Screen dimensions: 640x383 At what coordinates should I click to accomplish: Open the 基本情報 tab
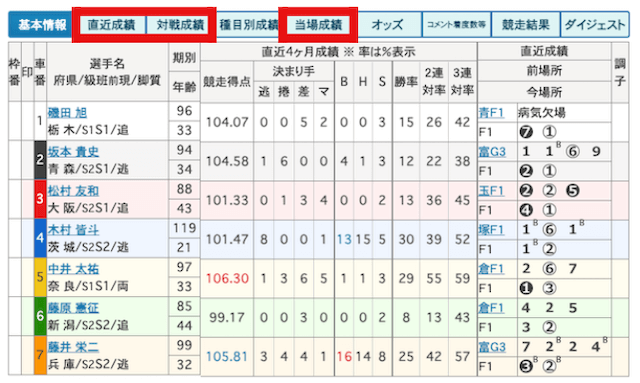click(41, 25)
